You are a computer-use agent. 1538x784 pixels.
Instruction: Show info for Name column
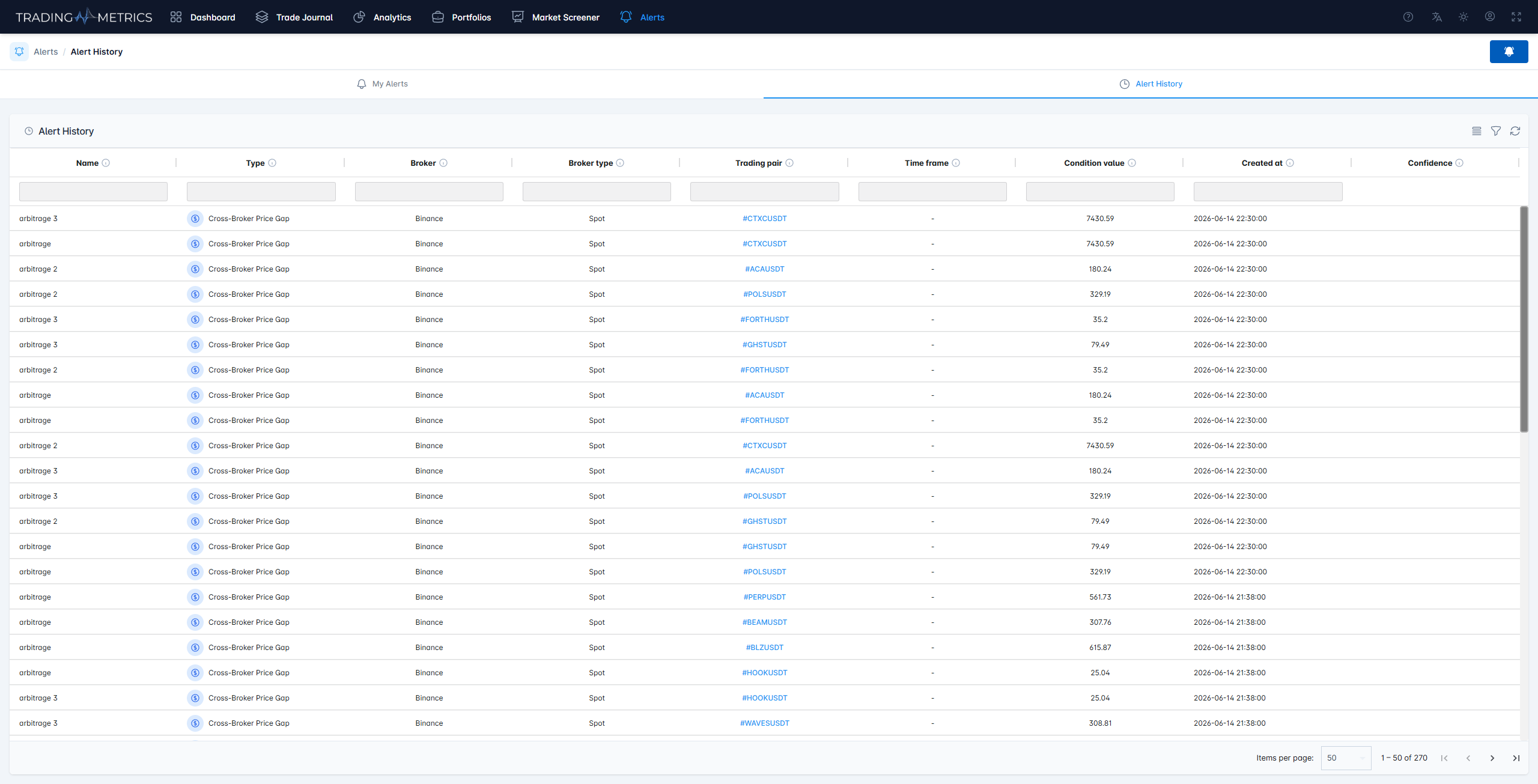click(x=106, y=163)
